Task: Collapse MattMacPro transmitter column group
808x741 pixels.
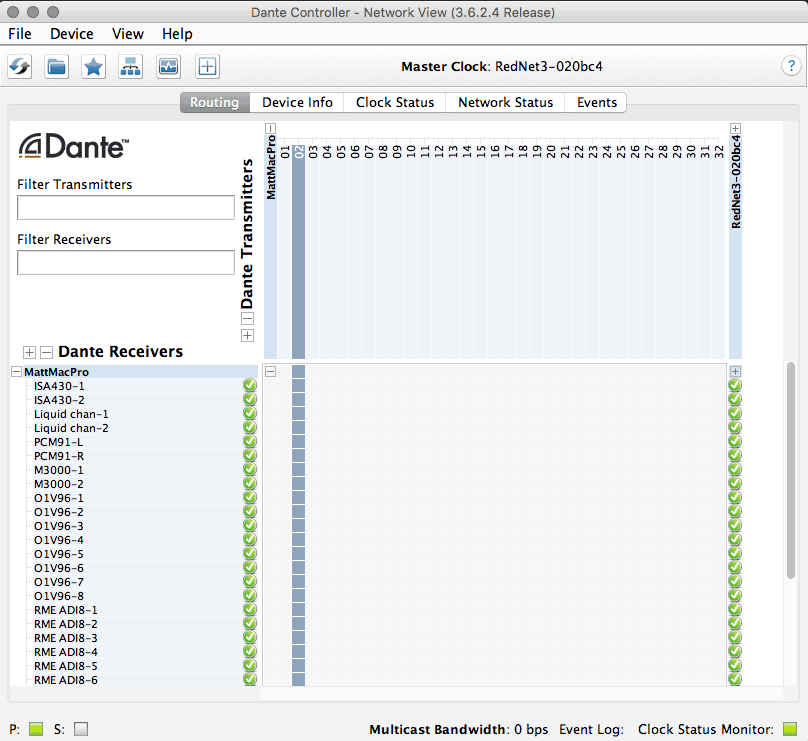Action: [271, 128]
